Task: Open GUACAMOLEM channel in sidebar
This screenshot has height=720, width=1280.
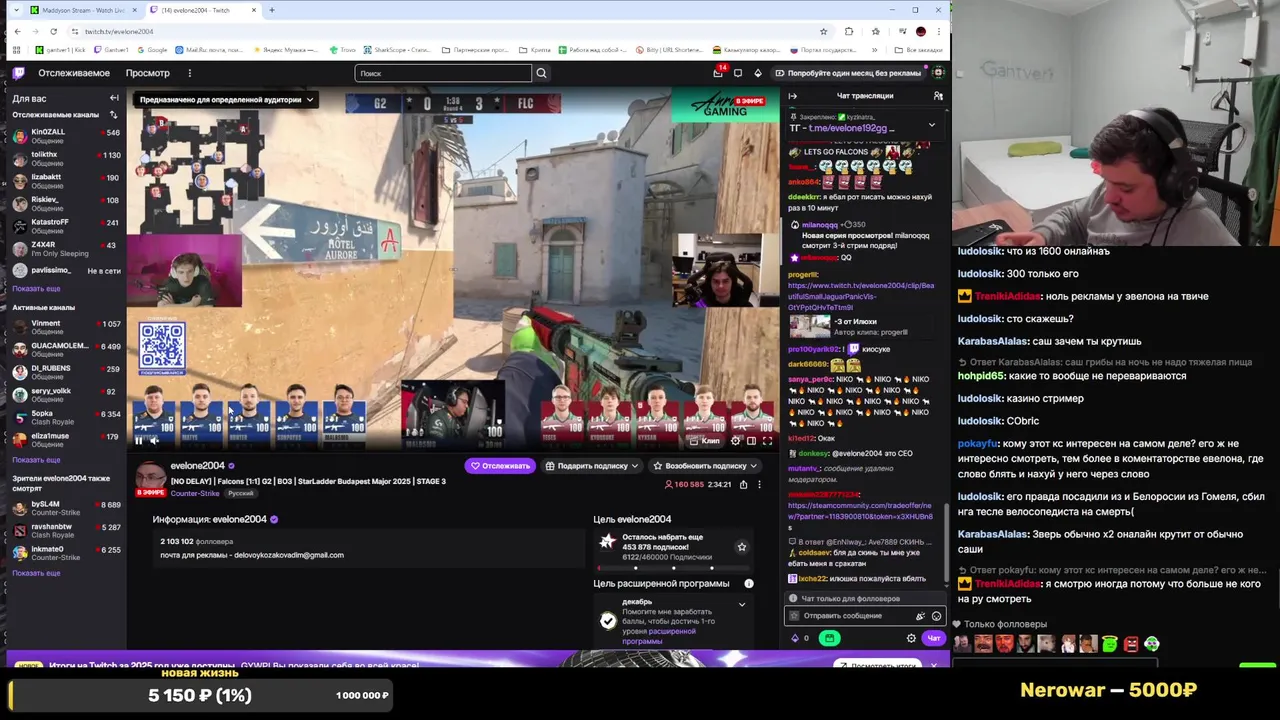Action: pyautogui.click(x=64, y=349)
